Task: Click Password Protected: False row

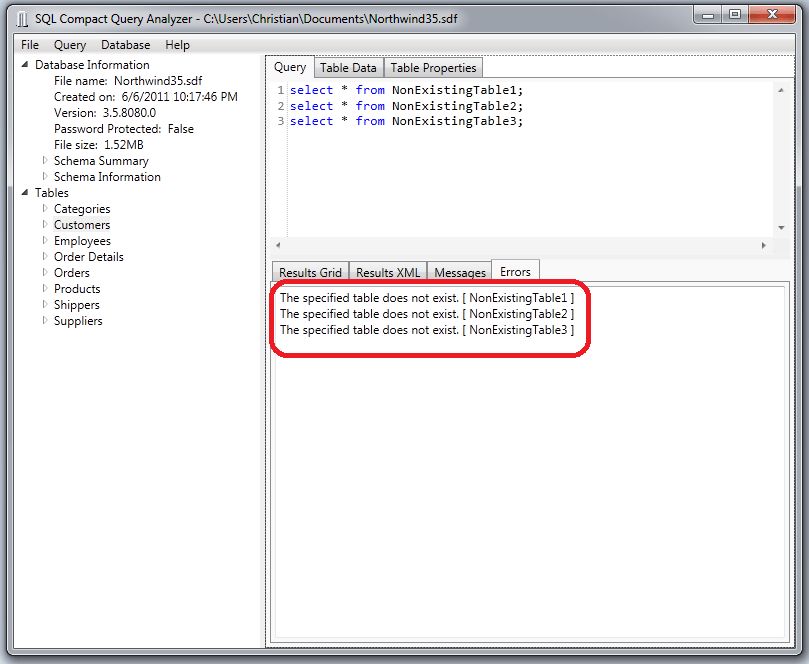Action: tap(124, 128)
